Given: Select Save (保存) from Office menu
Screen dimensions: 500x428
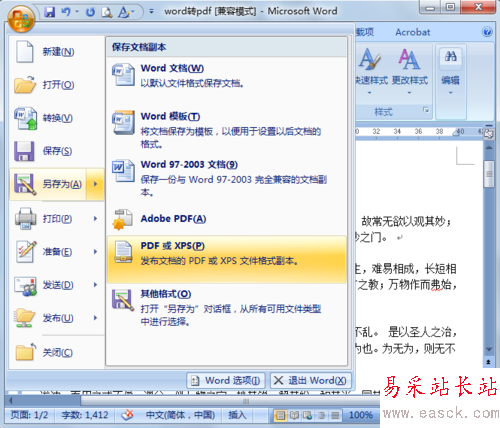Looking at the screenshot, I should [x=57, y=151].
